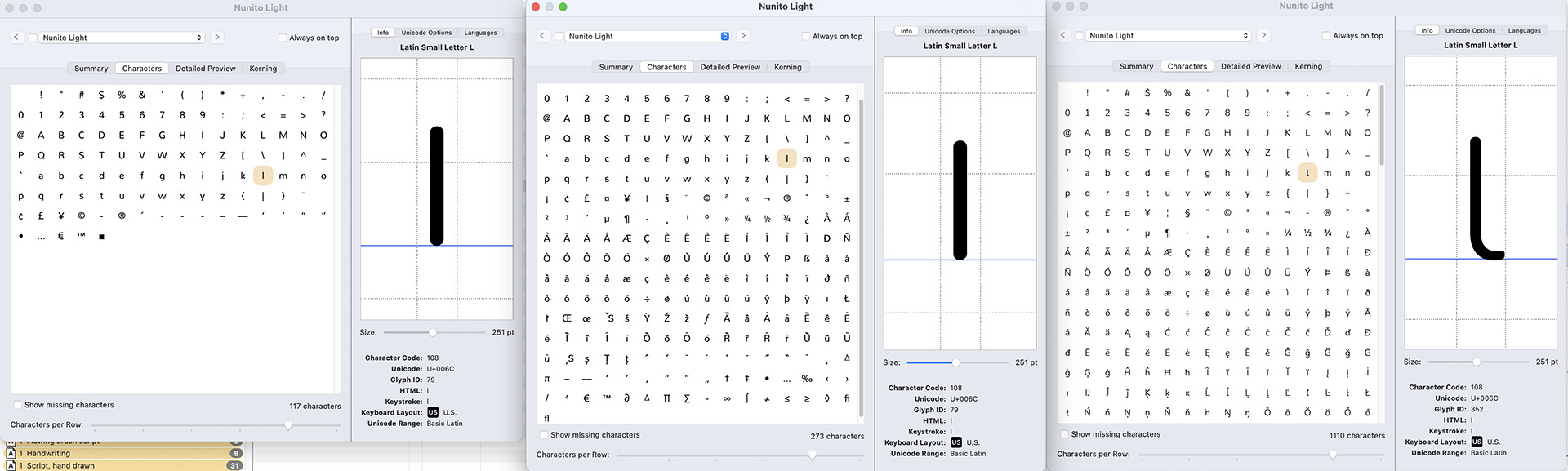The image size is (1568, 471).
Task: Open Detailed Preview tab in left window
Action: pos(206,69)
